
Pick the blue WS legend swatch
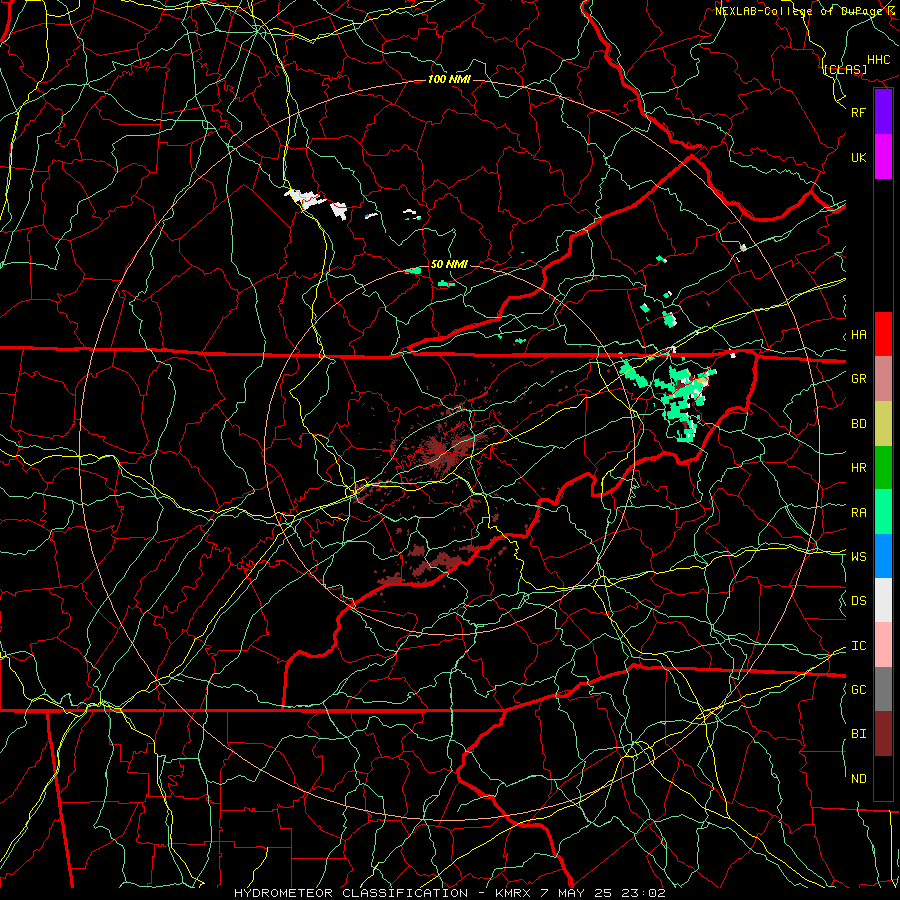883,556
